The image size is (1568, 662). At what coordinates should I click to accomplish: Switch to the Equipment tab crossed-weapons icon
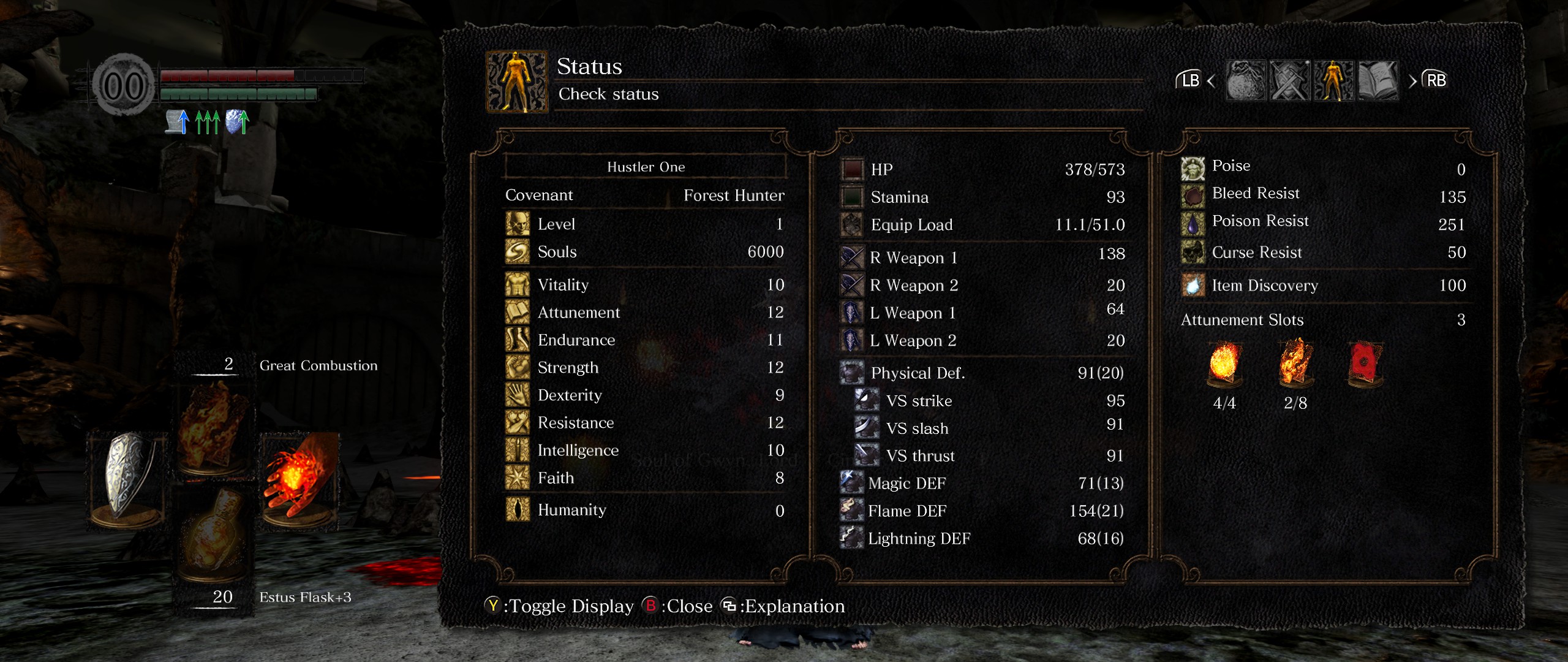pyautogui.click(x=1289, y=80)
